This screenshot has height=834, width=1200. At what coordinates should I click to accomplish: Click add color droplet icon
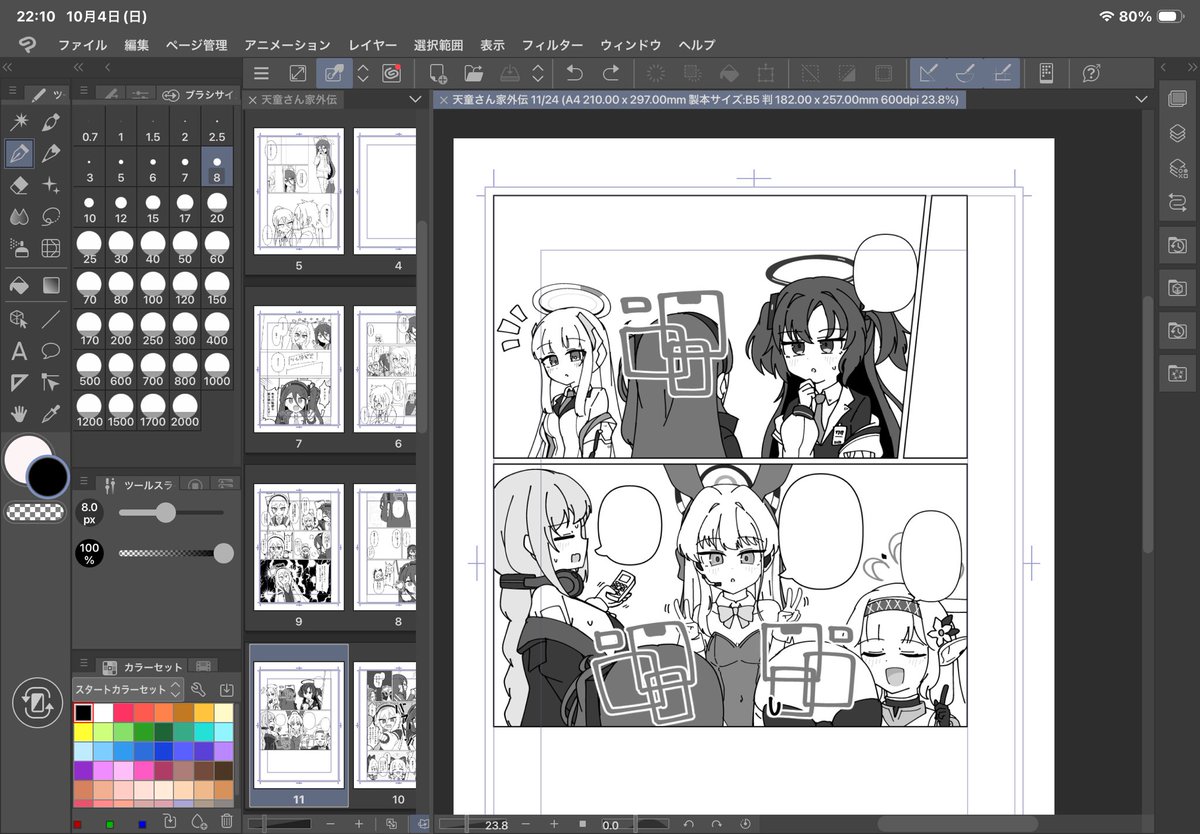tap(198, 822)
